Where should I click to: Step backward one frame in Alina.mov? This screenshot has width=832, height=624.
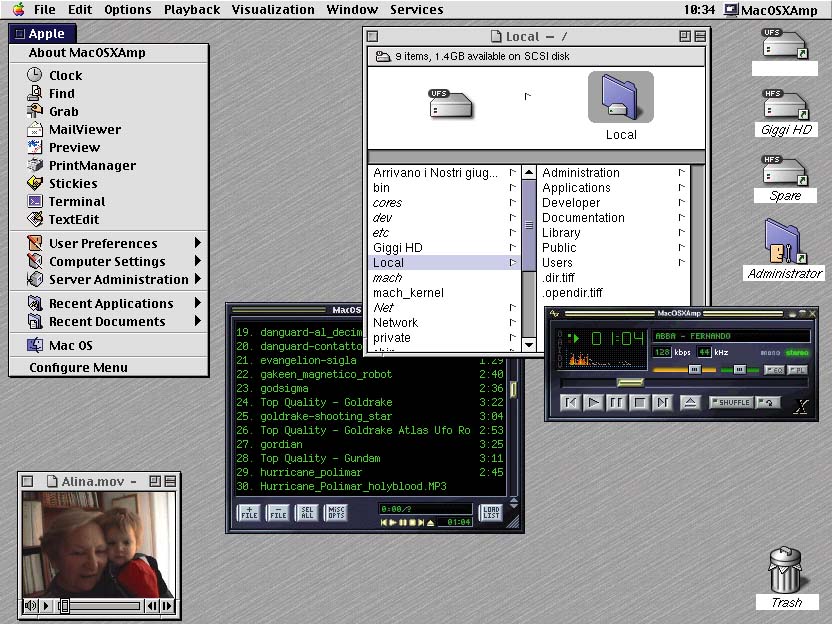tap(152, 605)
